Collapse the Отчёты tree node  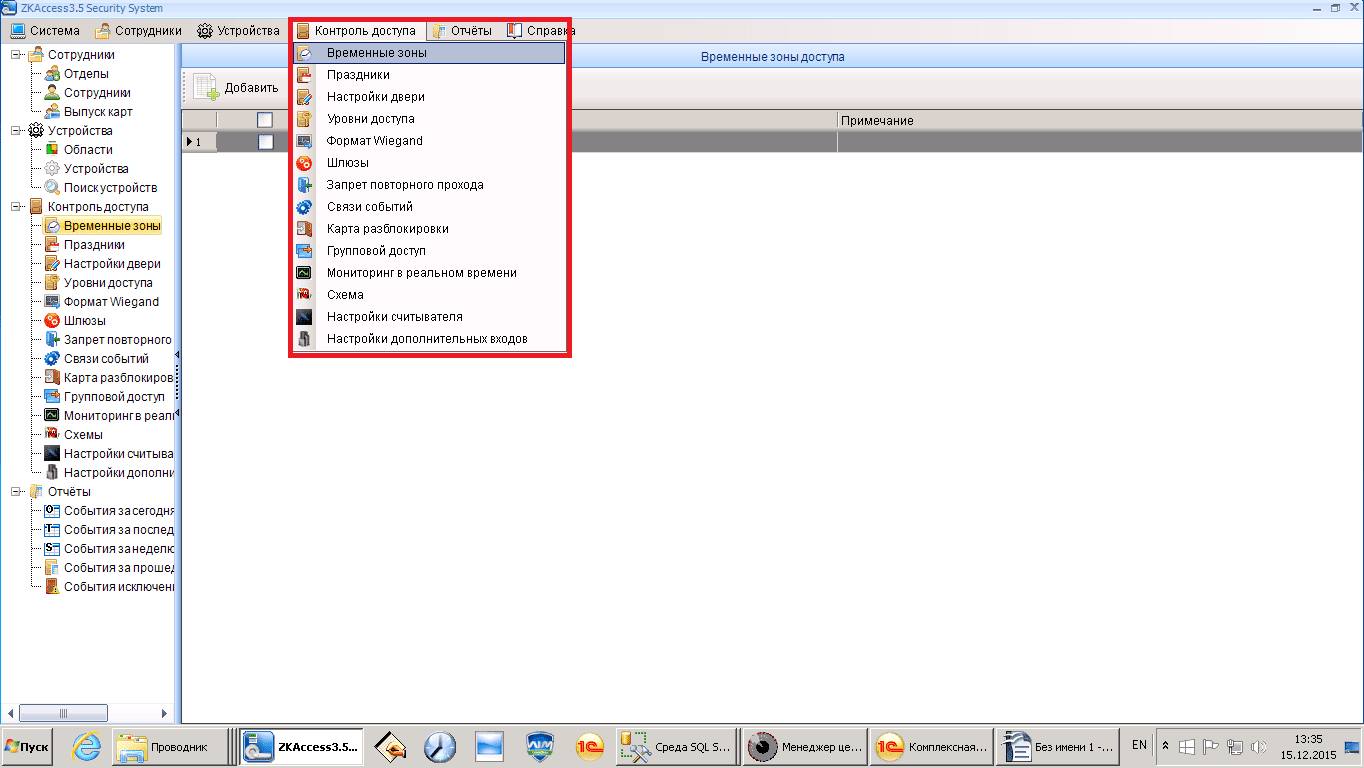tap(16, 492)
